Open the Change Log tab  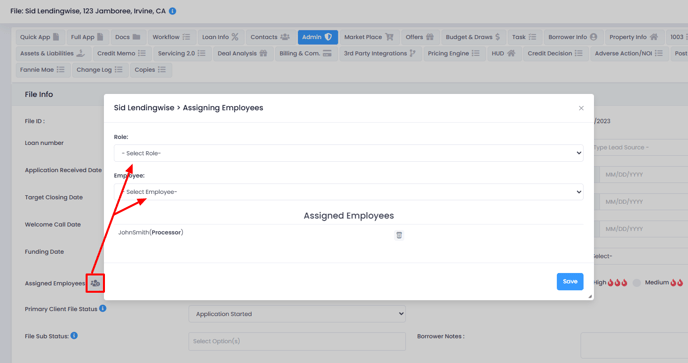[100, 70]
